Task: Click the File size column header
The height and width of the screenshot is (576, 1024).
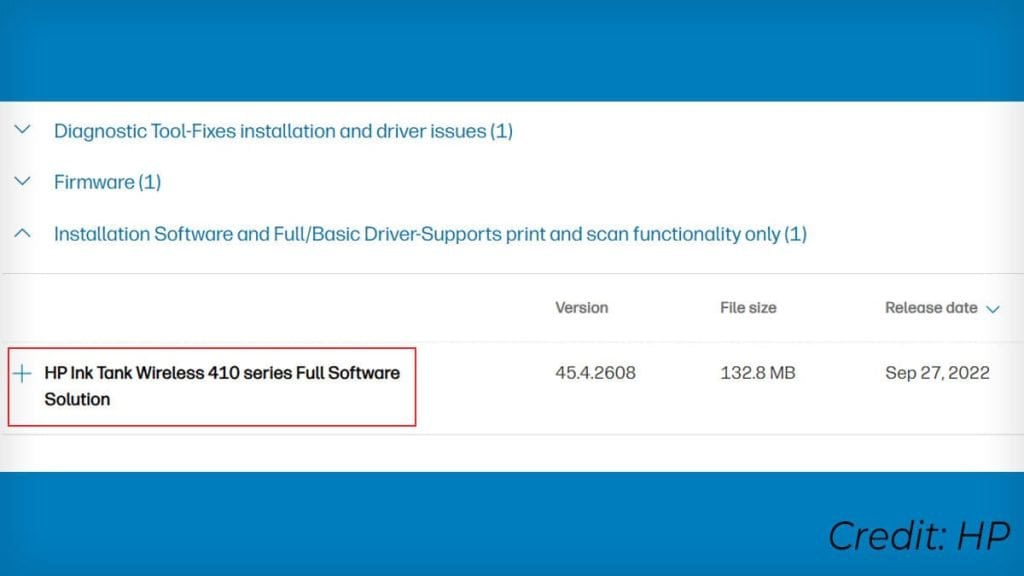Action: [x=747, y=307]
